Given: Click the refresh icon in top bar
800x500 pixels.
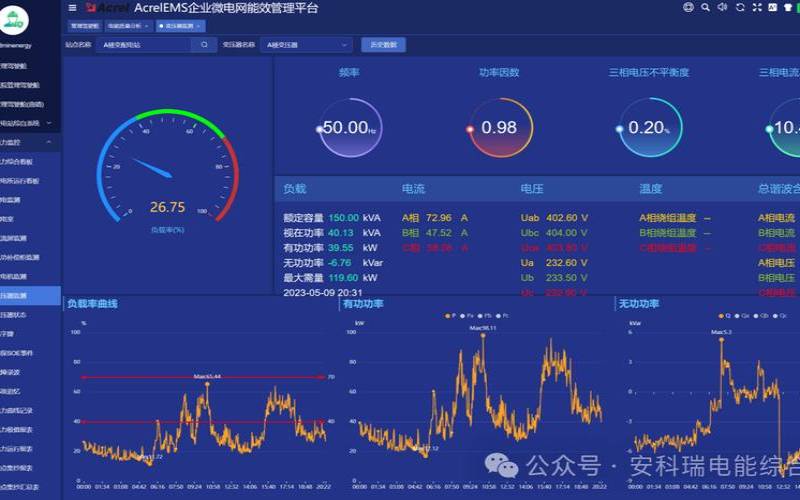Looking at the screenshot, I should coord(741,7).
